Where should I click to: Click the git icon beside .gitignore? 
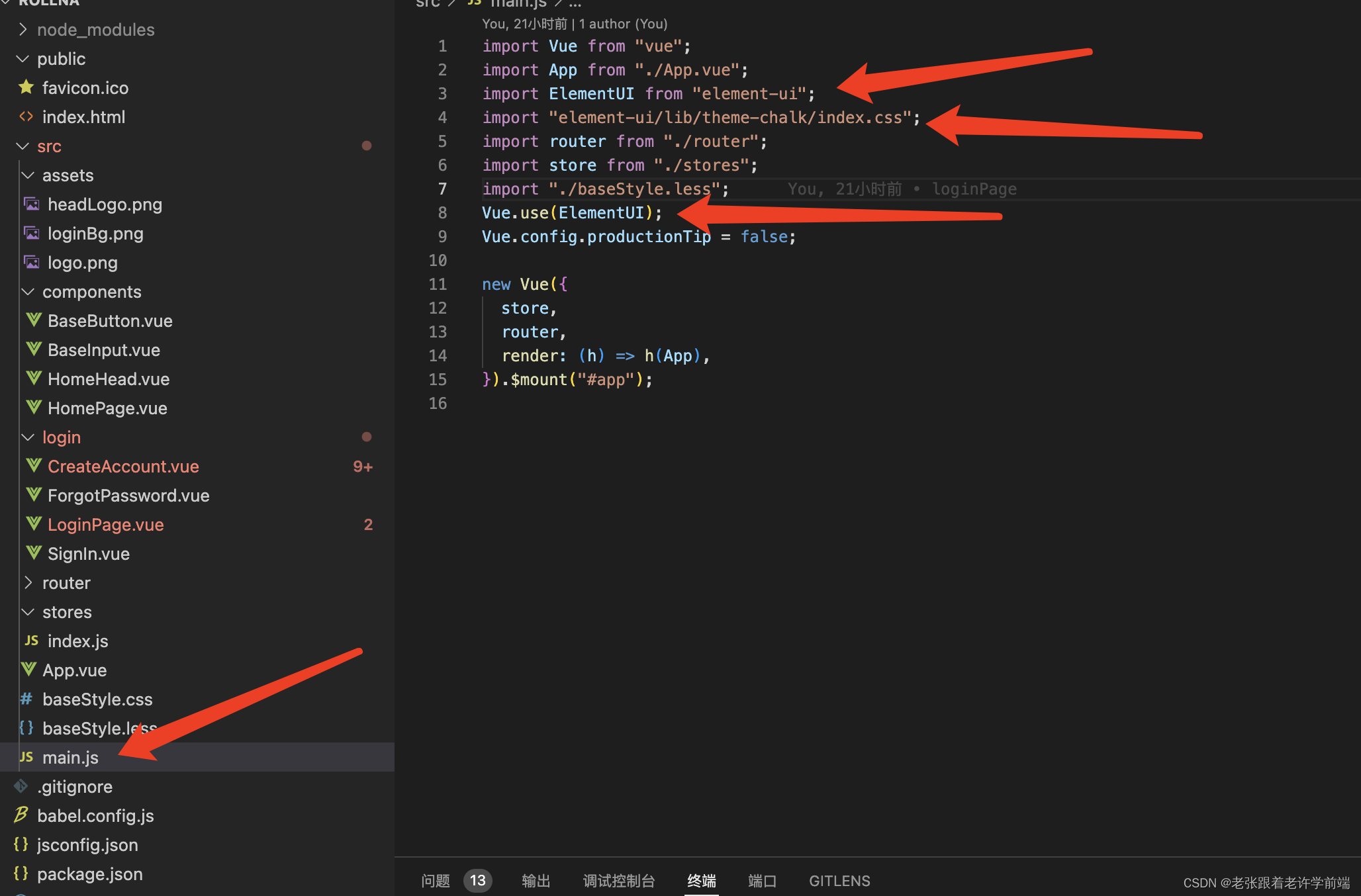tap(21, 786)
